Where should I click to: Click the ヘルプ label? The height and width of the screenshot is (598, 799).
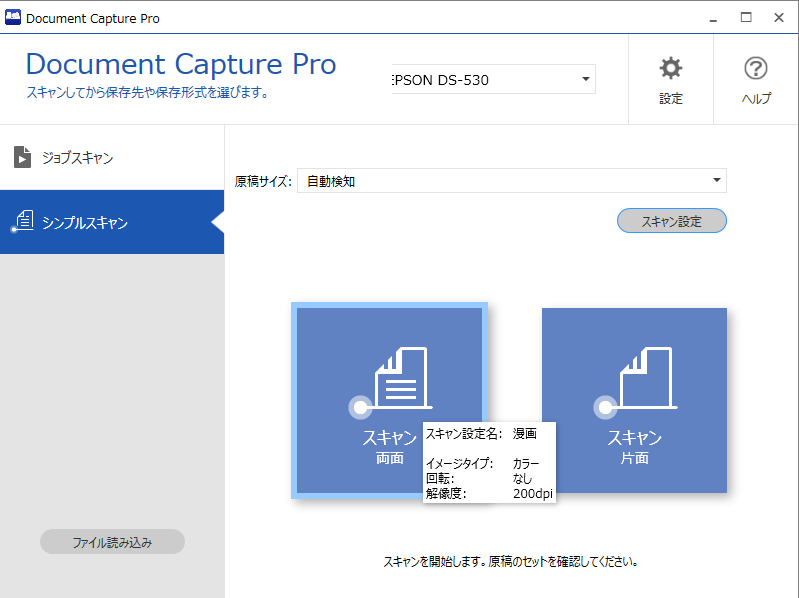756,98
